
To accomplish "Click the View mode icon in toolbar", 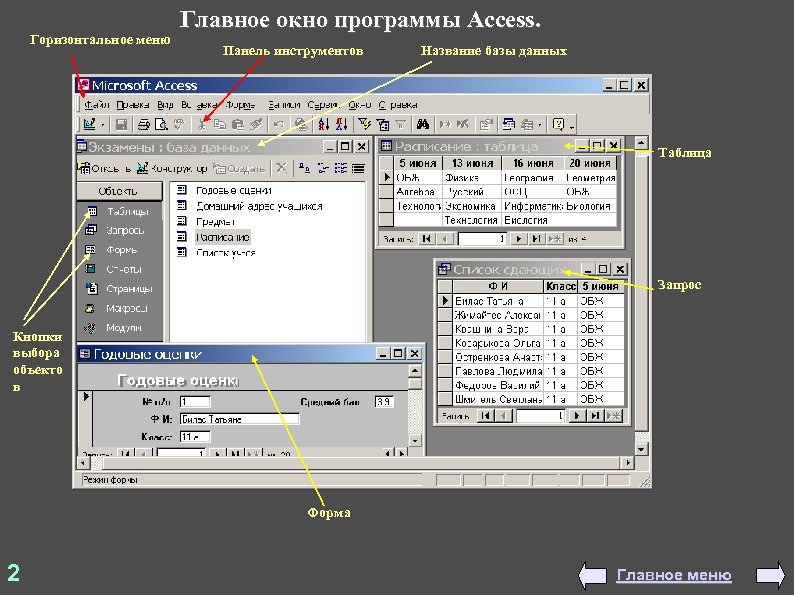I will (x=90, y=124).
